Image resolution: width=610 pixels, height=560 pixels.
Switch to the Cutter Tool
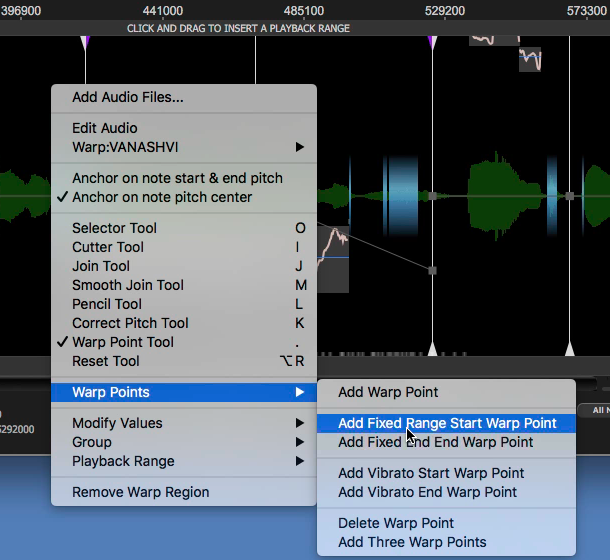pos(108,247)
